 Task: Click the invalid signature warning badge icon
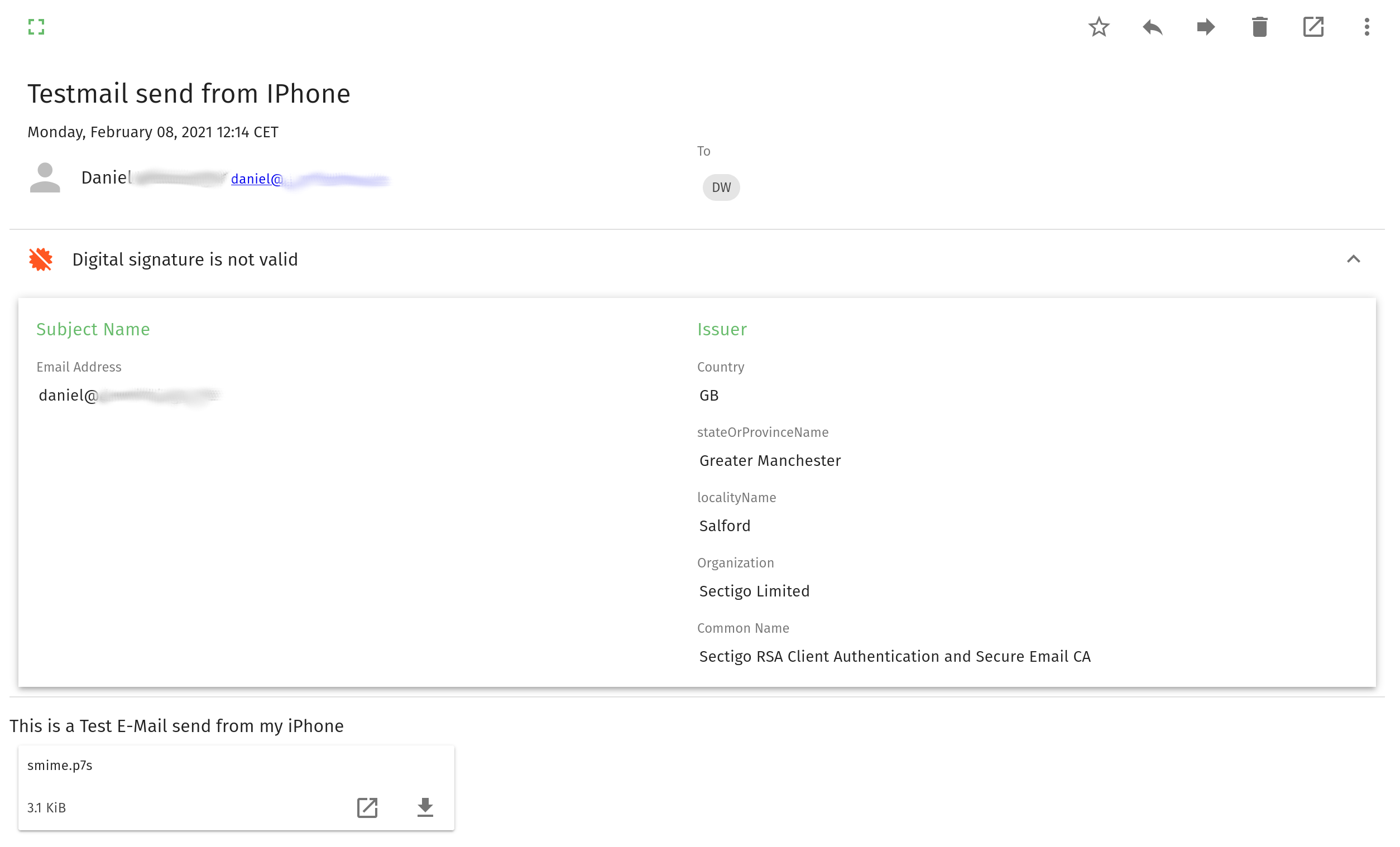41,259
